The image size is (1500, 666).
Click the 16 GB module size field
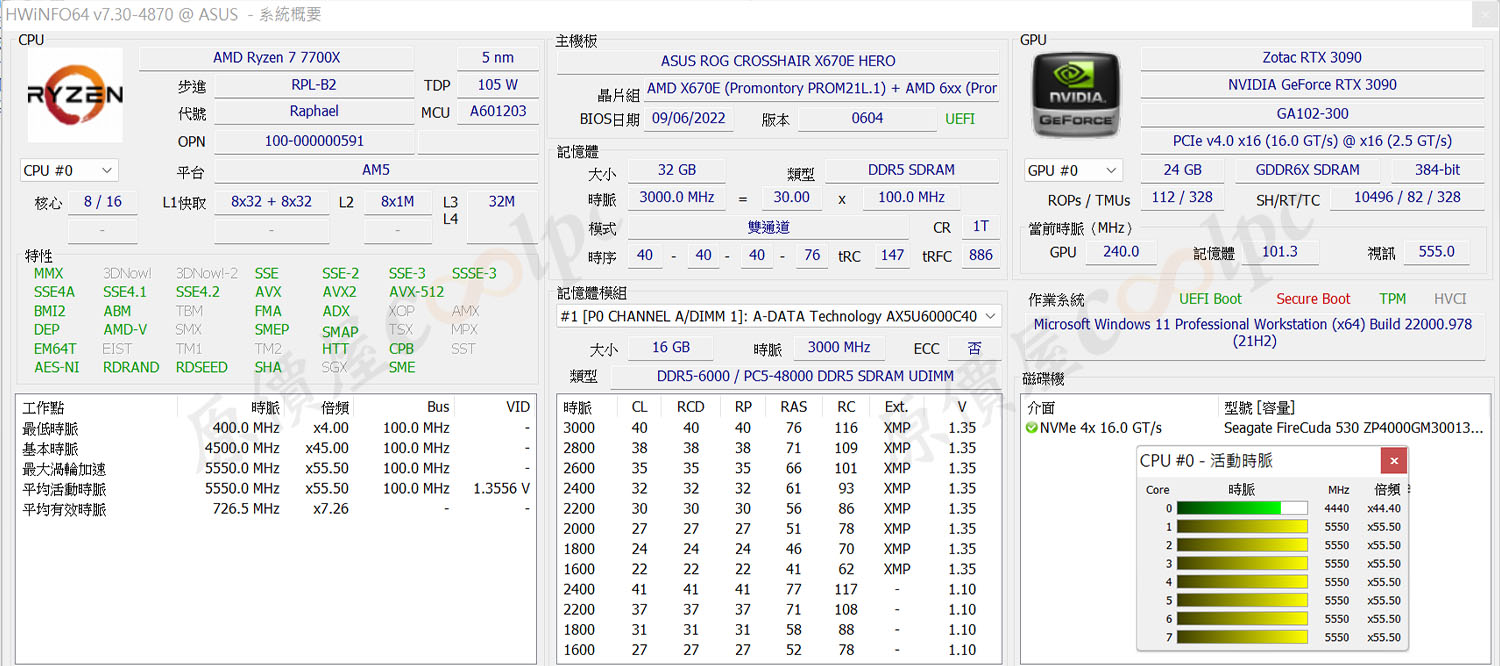coord(671,347)
